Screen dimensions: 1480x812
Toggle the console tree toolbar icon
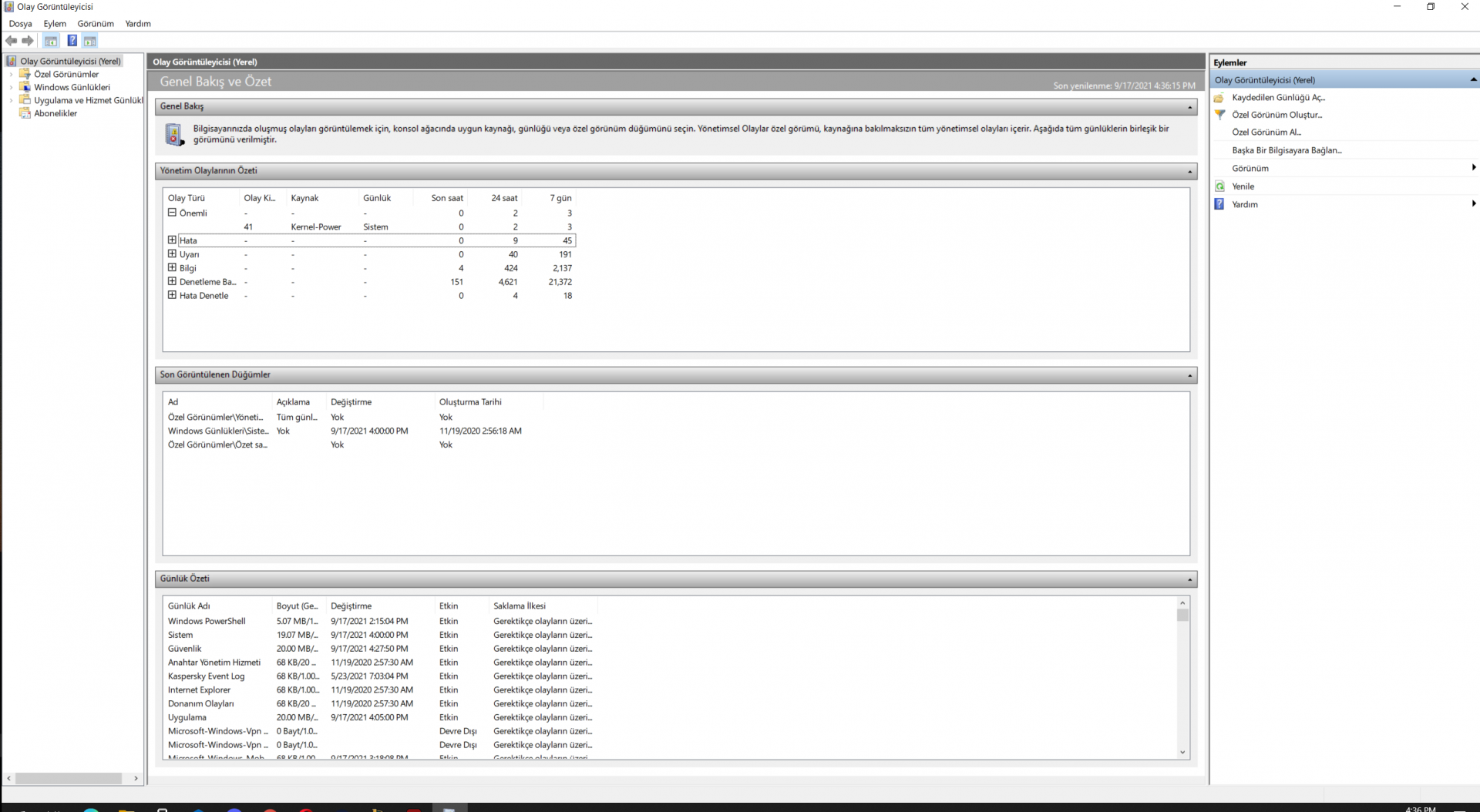pos(51,41)
